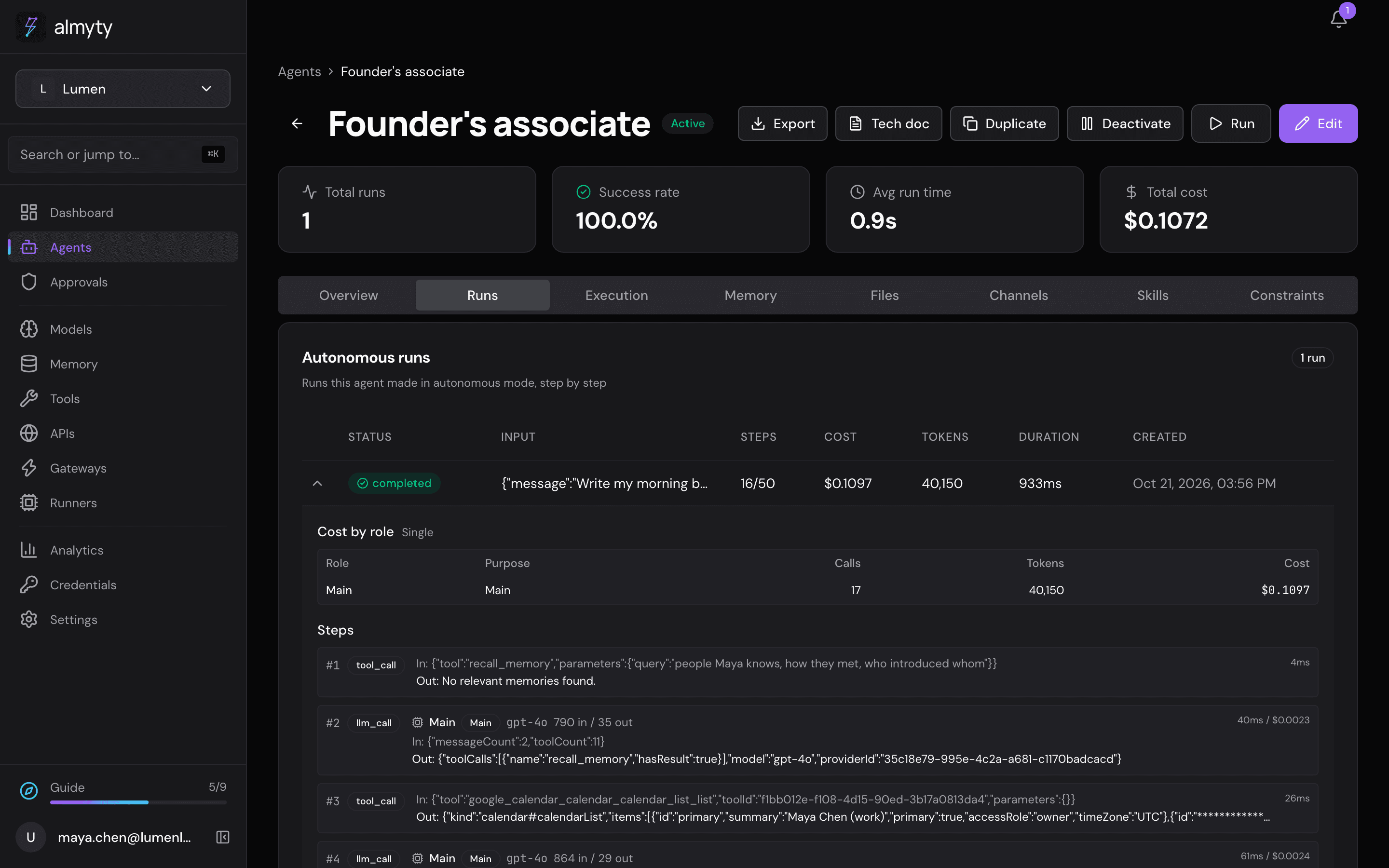
Task: Deactivate the agent
Action: [x=1124, y=123]
